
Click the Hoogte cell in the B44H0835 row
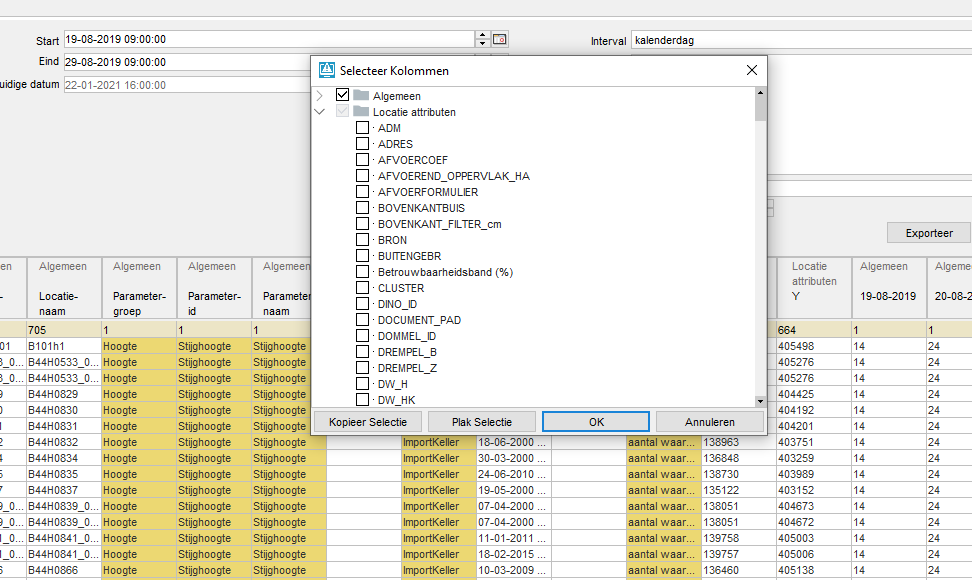(x=139, y=474)
